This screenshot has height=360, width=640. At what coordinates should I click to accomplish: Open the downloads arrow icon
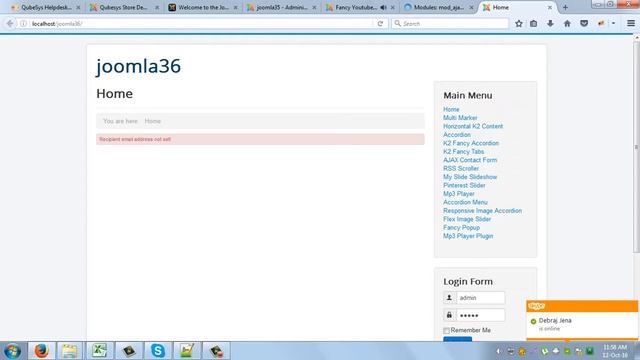click(x=550, y=24)
